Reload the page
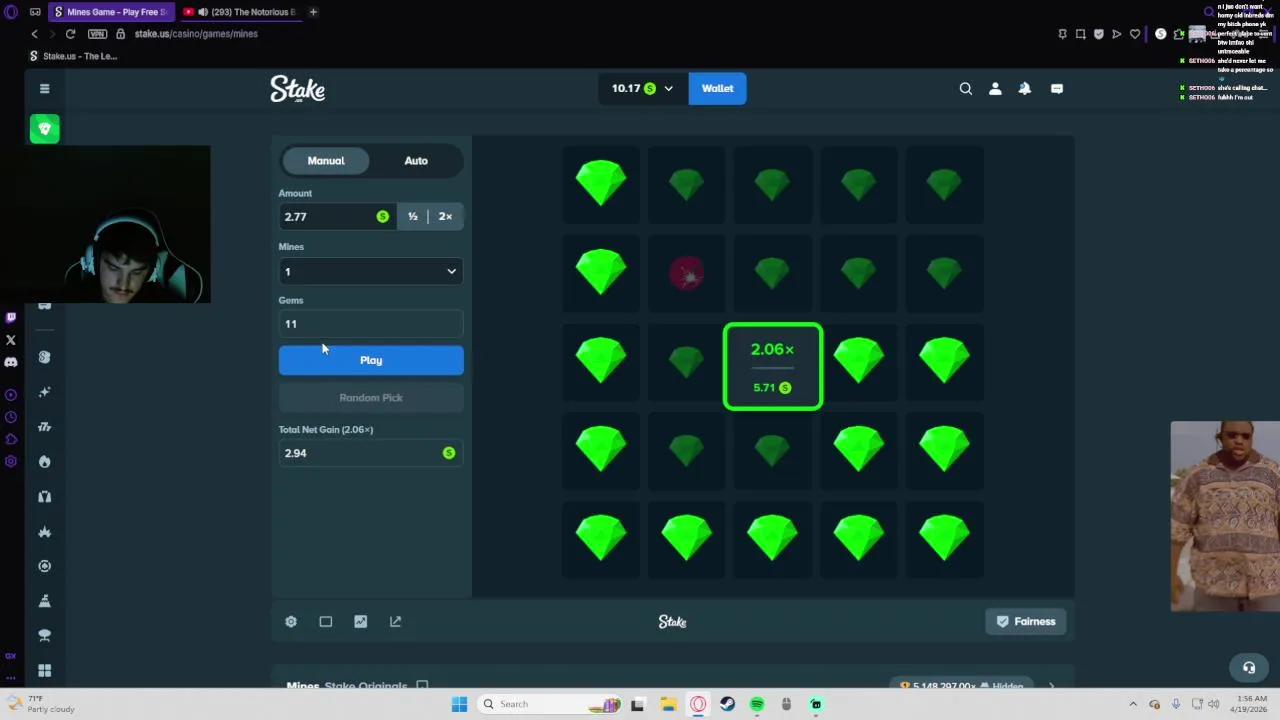 tap(70, 34)
